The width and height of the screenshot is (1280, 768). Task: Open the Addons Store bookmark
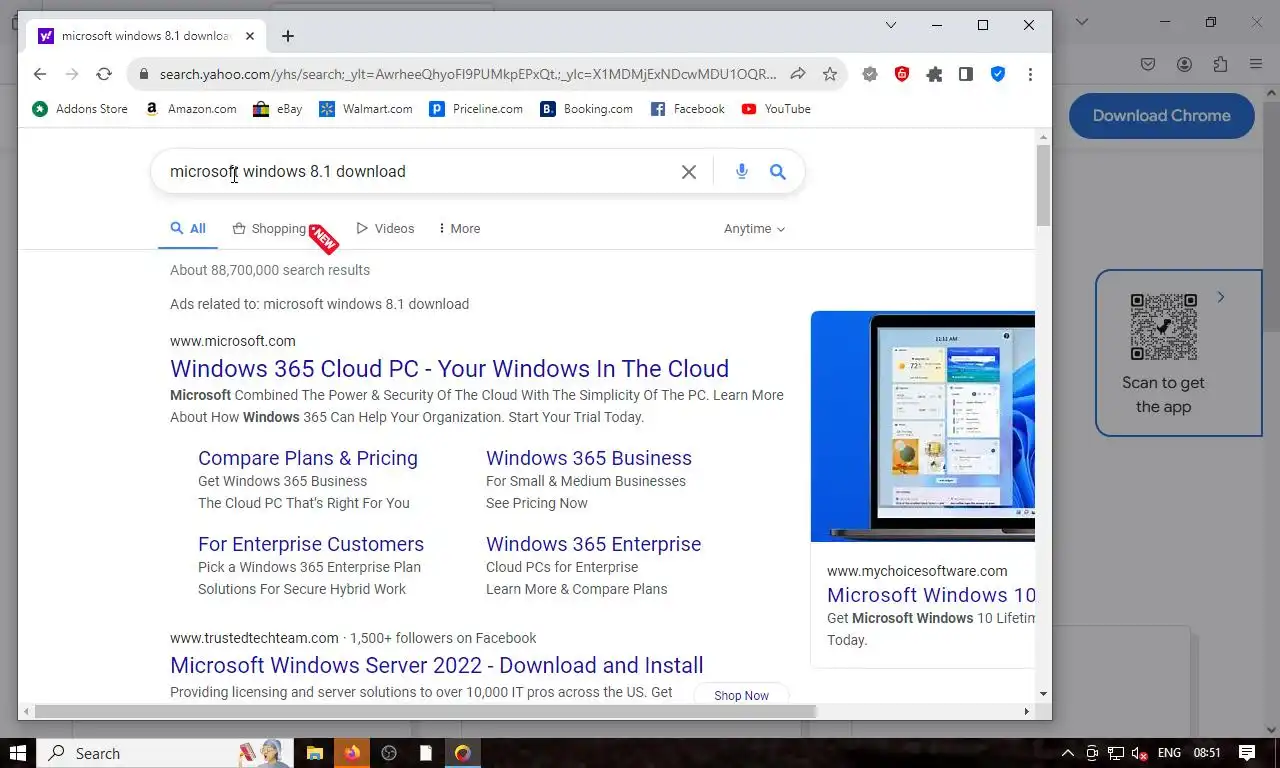coord(80,109)
